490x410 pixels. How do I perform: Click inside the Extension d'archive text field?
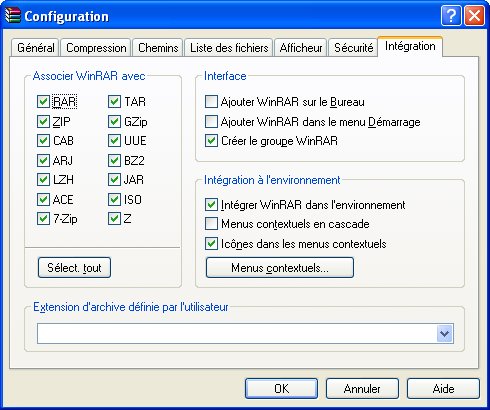coord(237,333)
